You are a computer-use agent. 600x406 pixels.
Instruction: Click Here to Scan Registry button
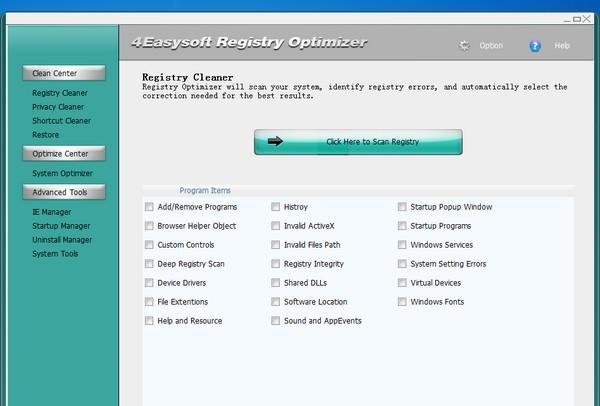tap(358, 142)
